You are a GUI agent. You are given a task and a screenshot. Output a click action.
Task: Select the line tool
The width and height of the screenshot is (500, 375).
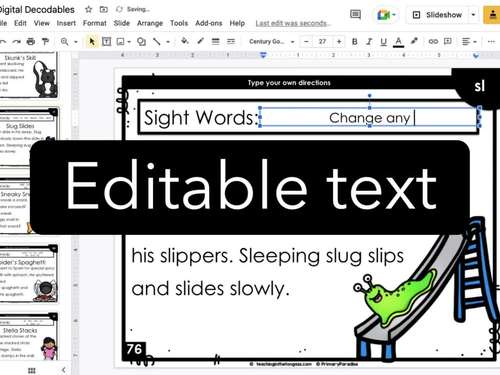(x=156, y=41)
